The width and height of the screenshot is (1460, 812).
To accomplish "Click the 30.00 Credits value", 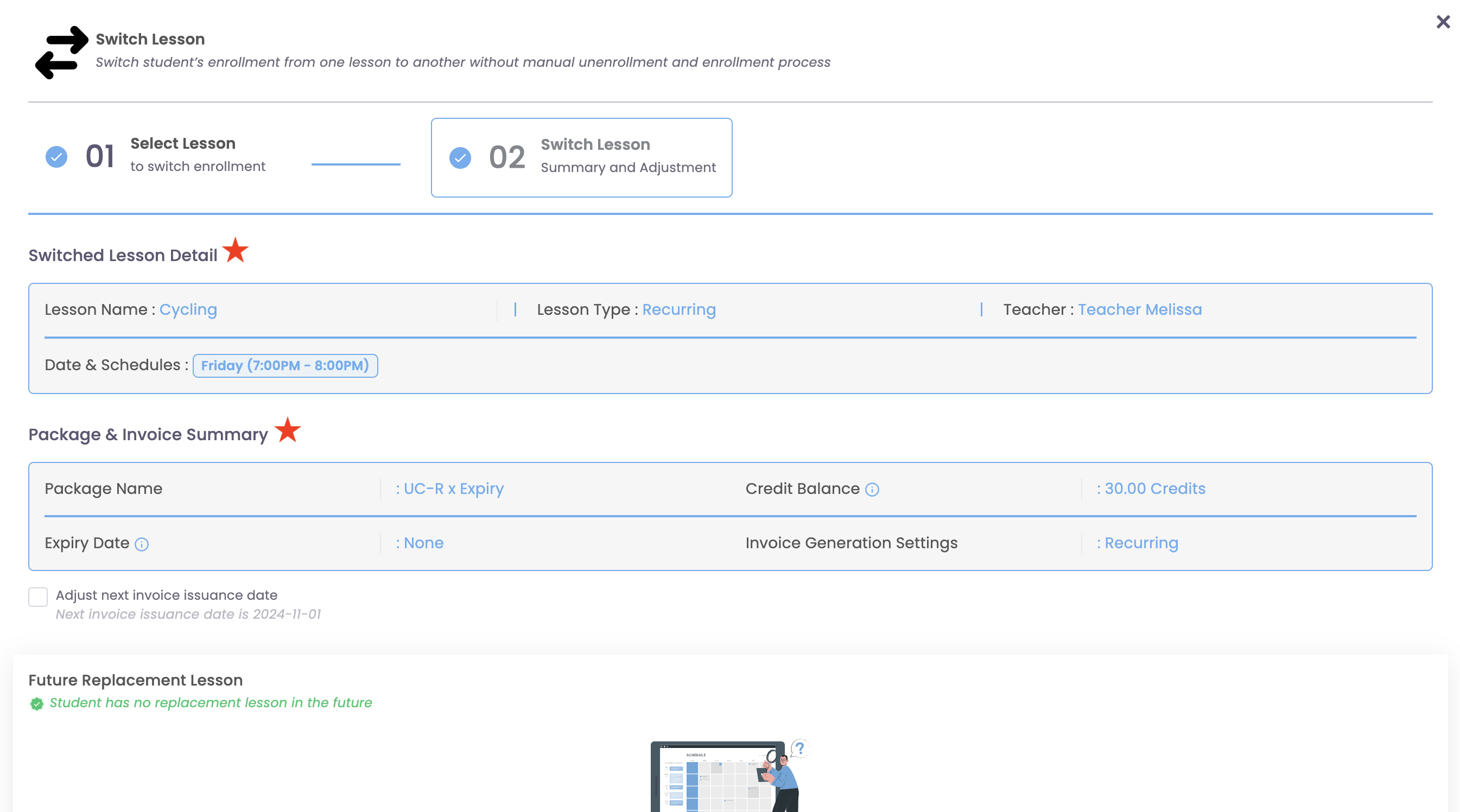I will pos(1154,489).
